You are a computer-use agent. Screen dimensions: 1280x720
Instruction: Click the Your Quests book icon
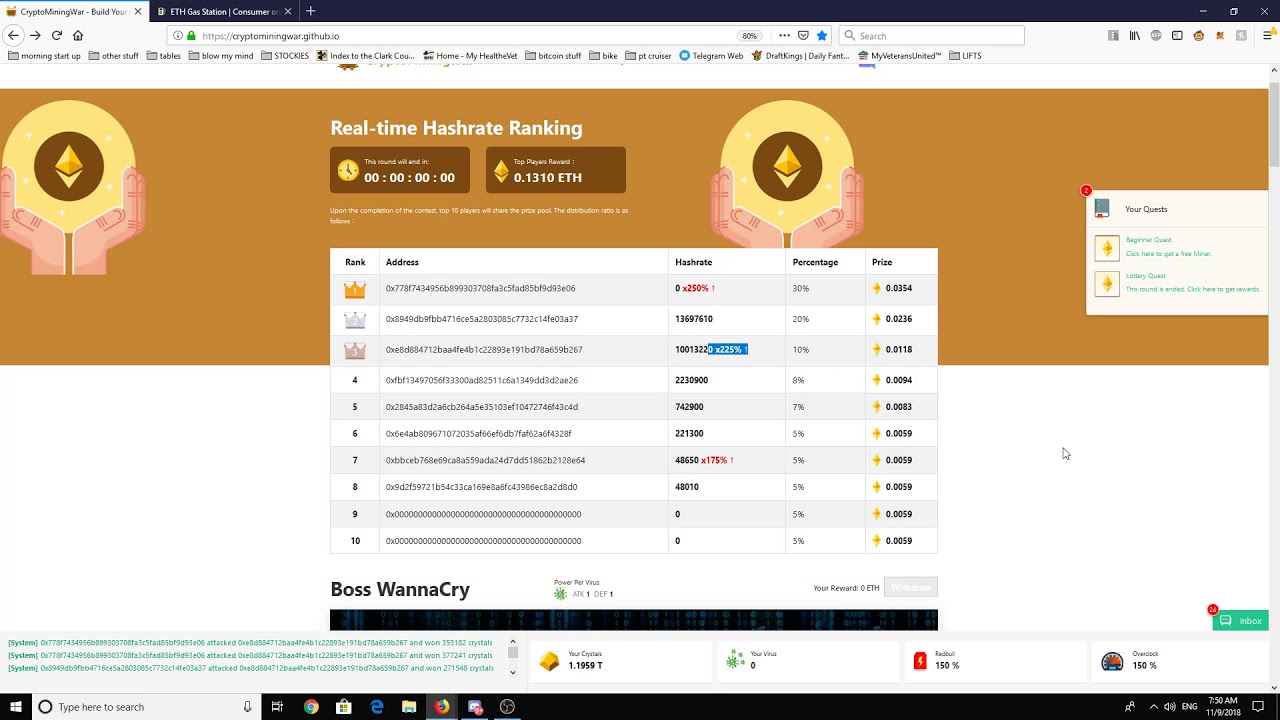[1102, 209]
